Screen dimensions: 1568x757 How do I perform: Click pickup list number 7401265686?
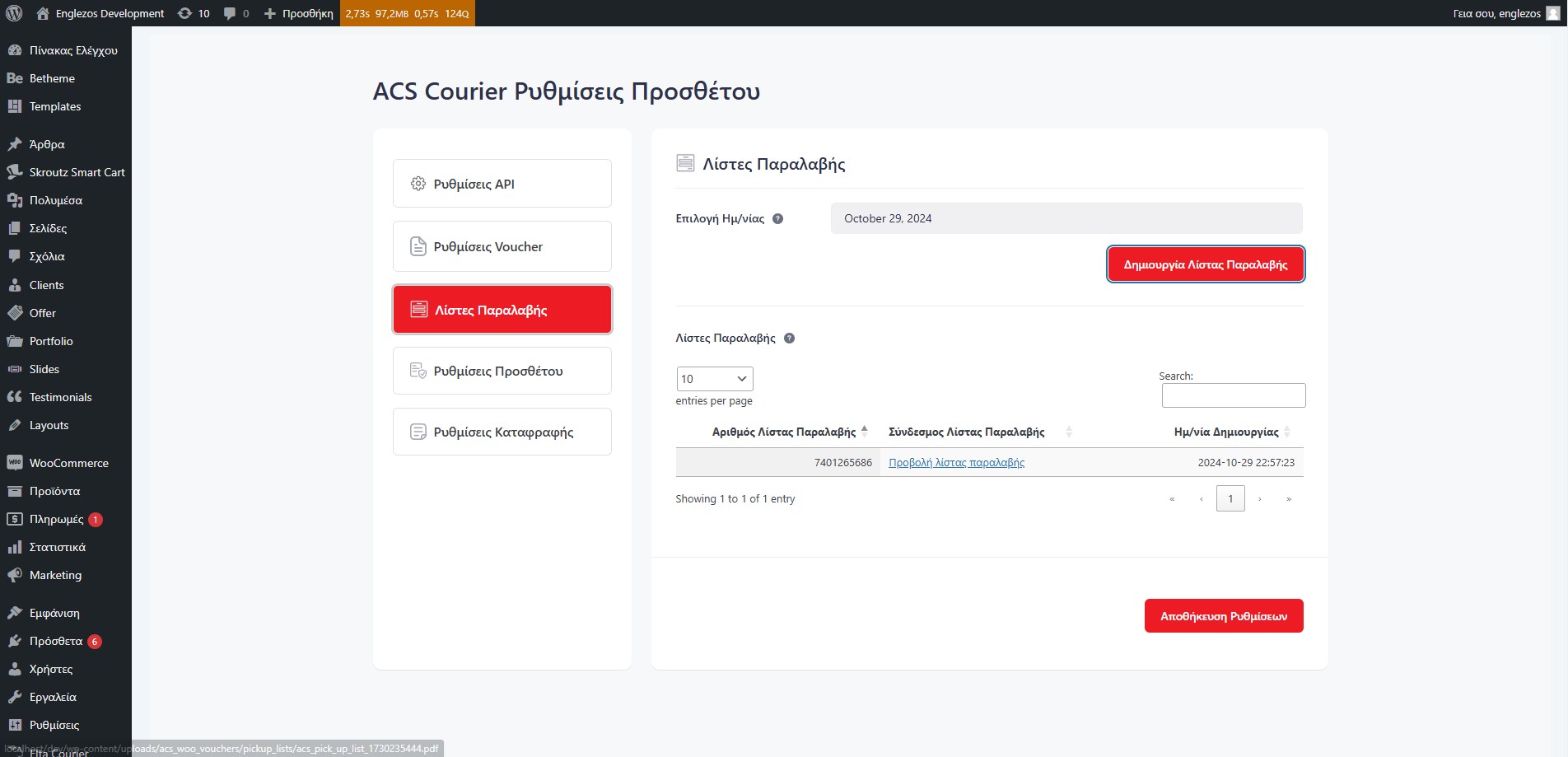point(843,463)
